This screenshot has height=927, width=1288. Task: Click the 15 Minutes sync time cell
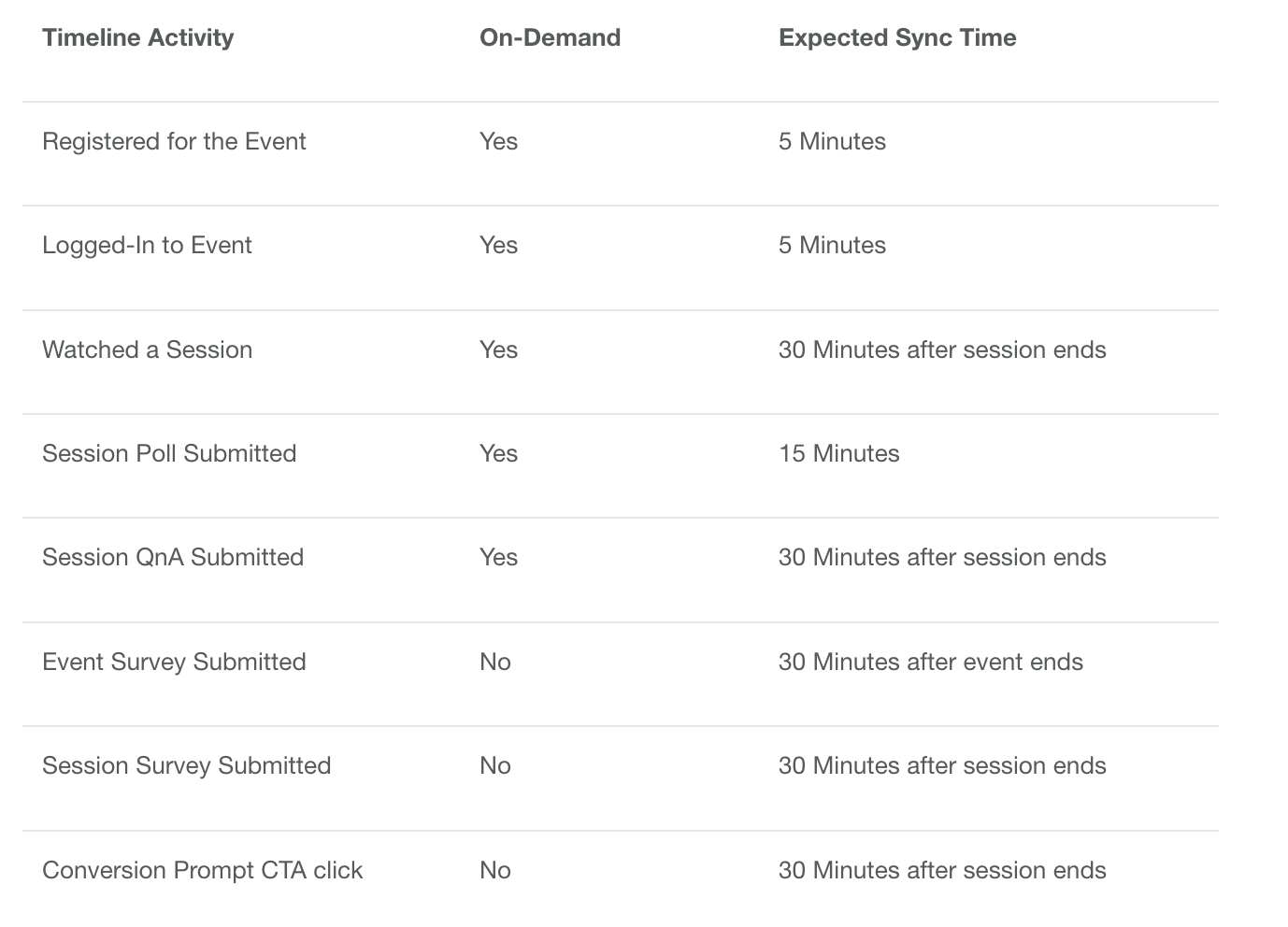(838, 453)
